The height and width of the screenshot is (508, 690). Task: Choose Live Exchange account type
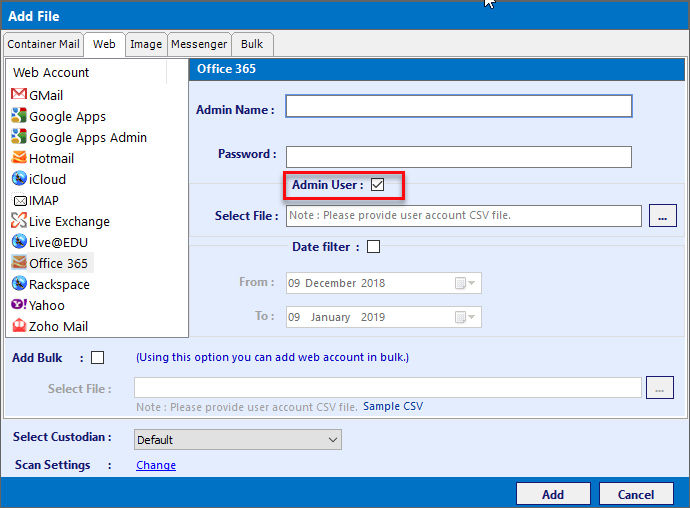[69, 221]
